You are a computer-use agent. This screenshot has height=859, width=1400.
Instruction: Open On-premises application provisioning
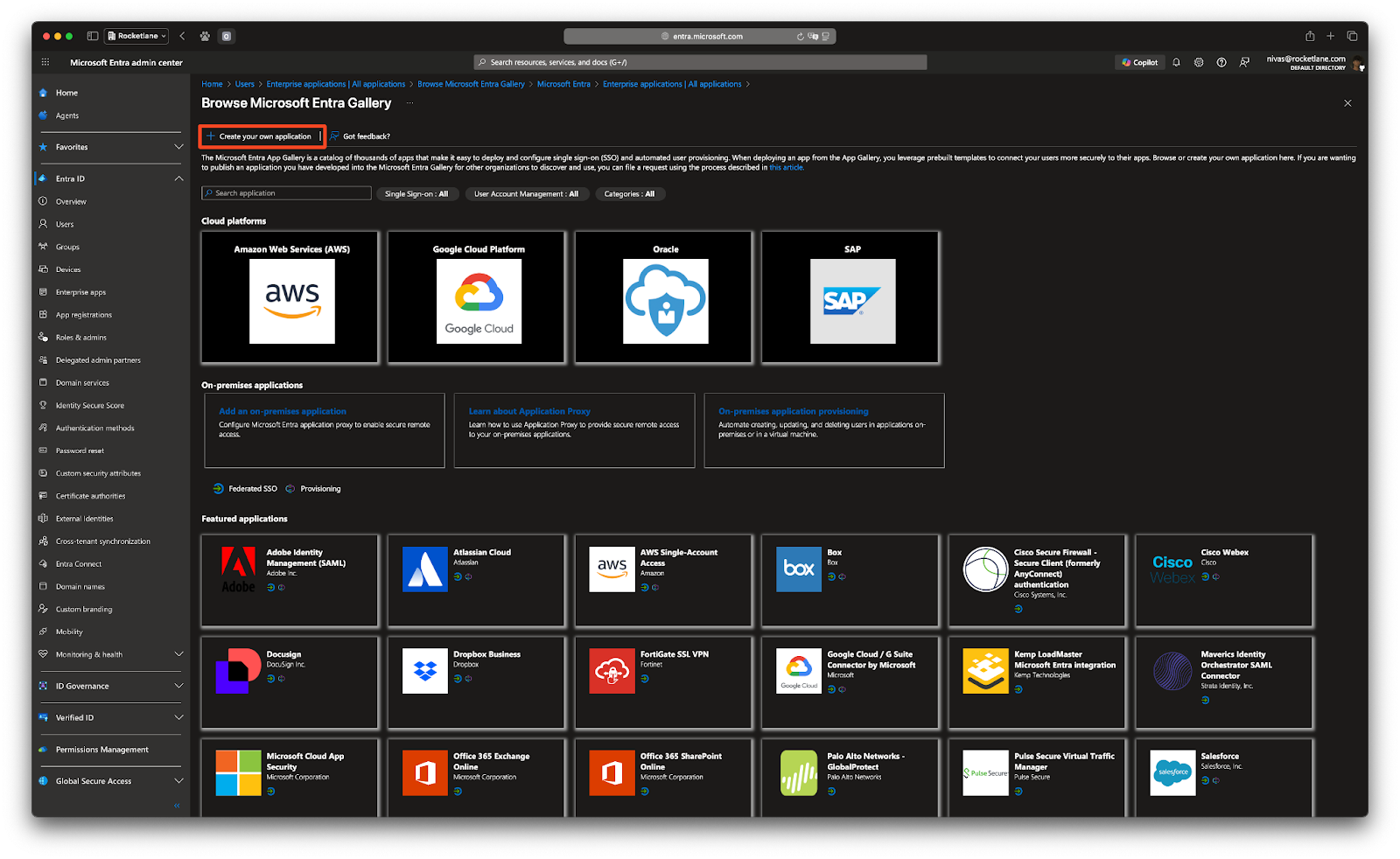(794, 411)
